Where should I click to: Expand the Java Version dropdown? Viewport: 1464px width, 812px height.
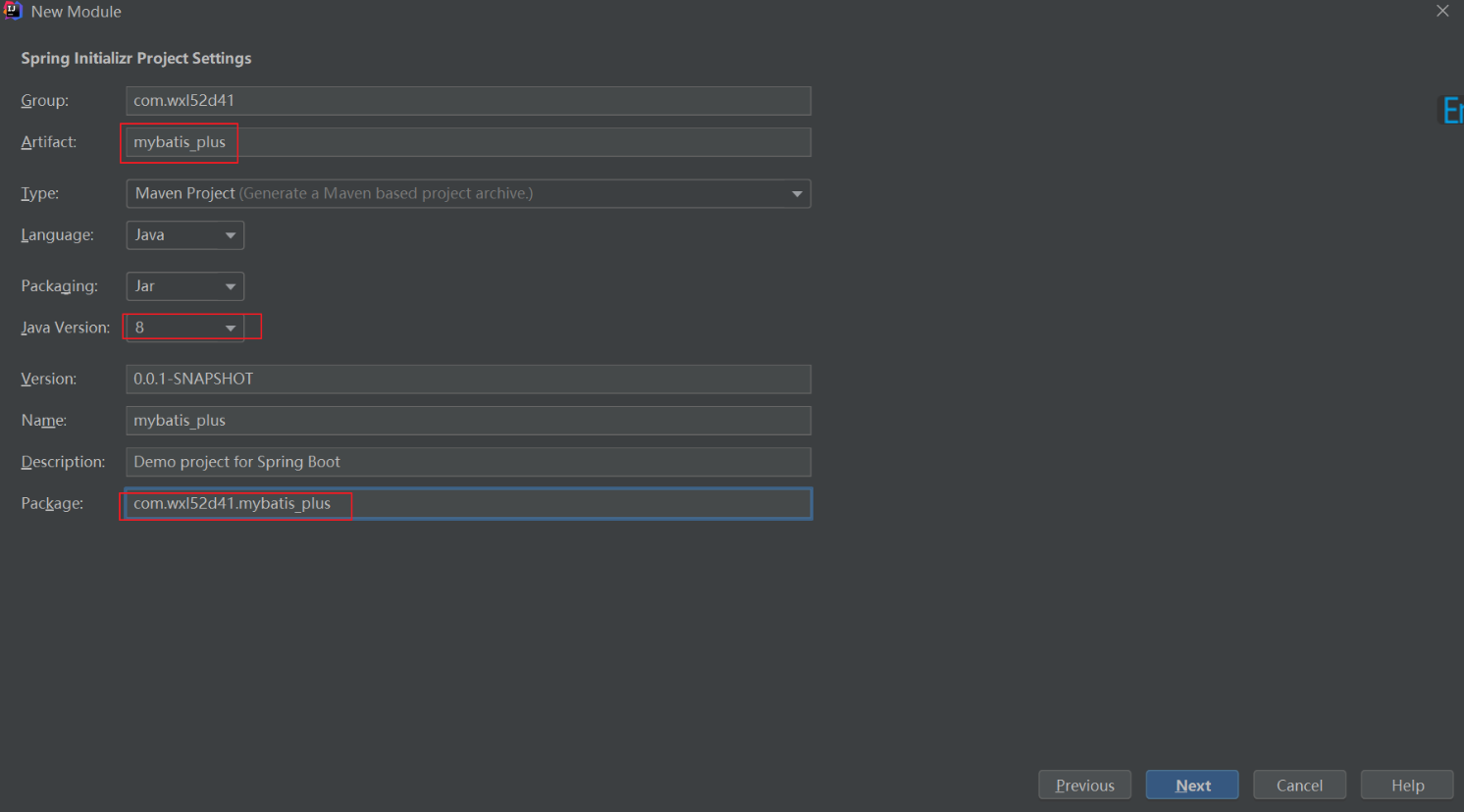coord(230,328)
